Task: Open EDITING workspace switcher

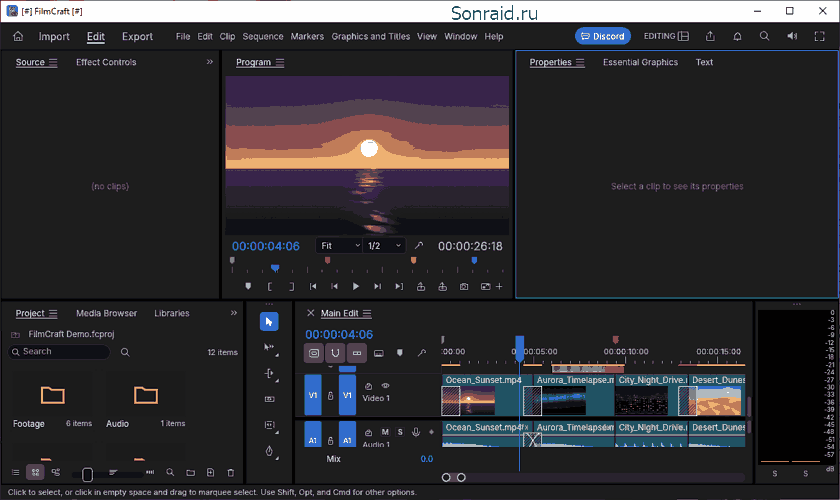Action: 666,36
